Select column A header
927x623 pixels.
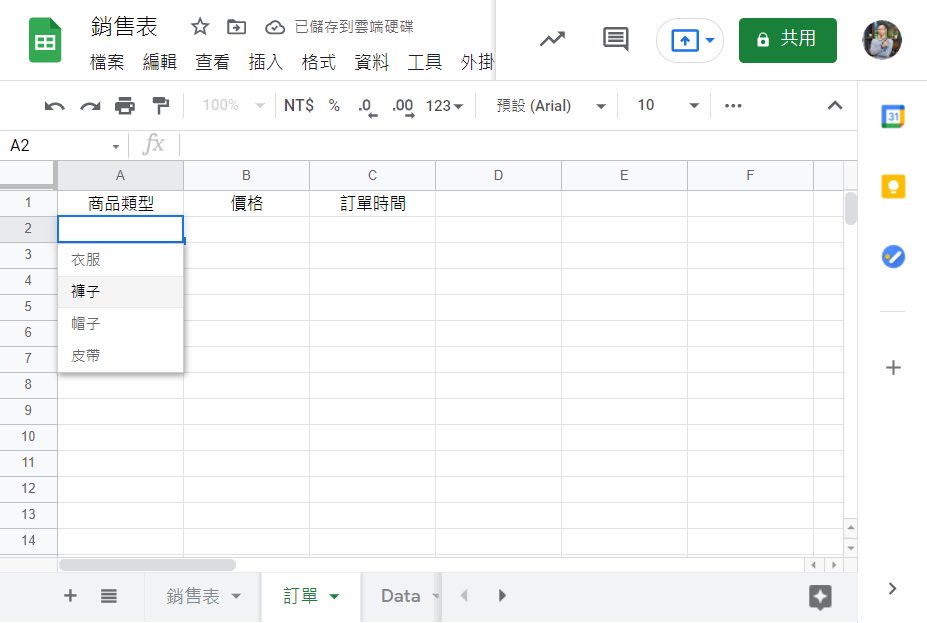pos(120,176)
